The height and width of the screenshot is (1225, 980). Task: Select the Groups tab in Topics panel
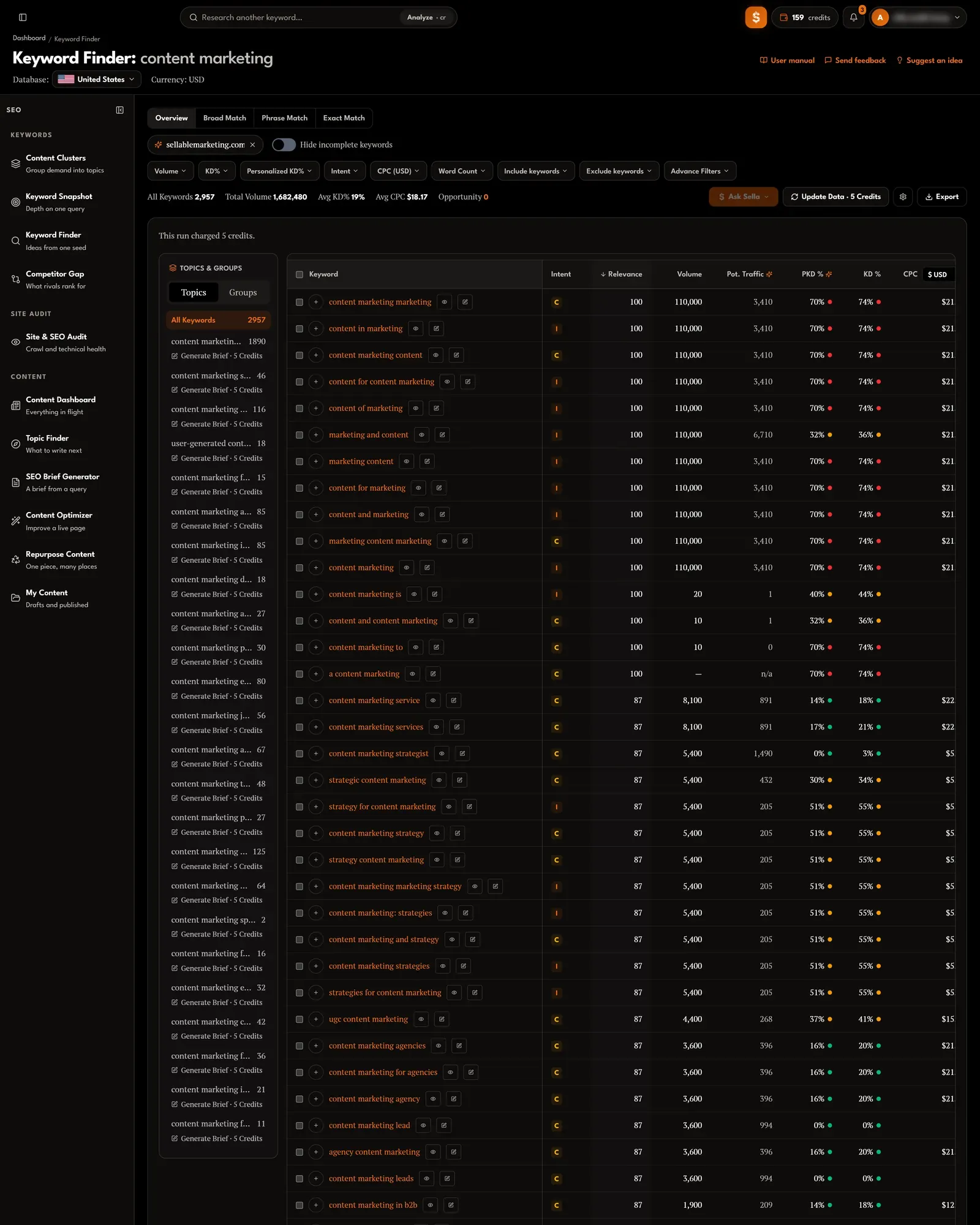[243, 293]
